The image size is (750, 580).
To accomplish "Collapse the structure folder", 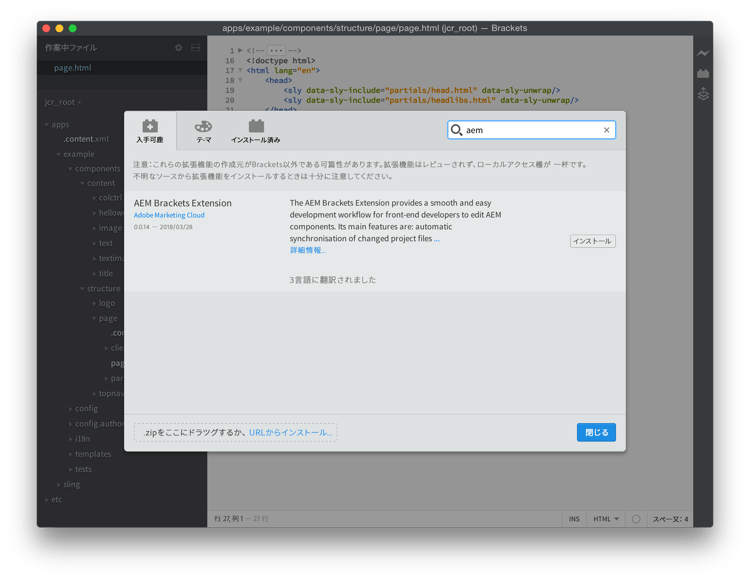I will coord(82,289).
